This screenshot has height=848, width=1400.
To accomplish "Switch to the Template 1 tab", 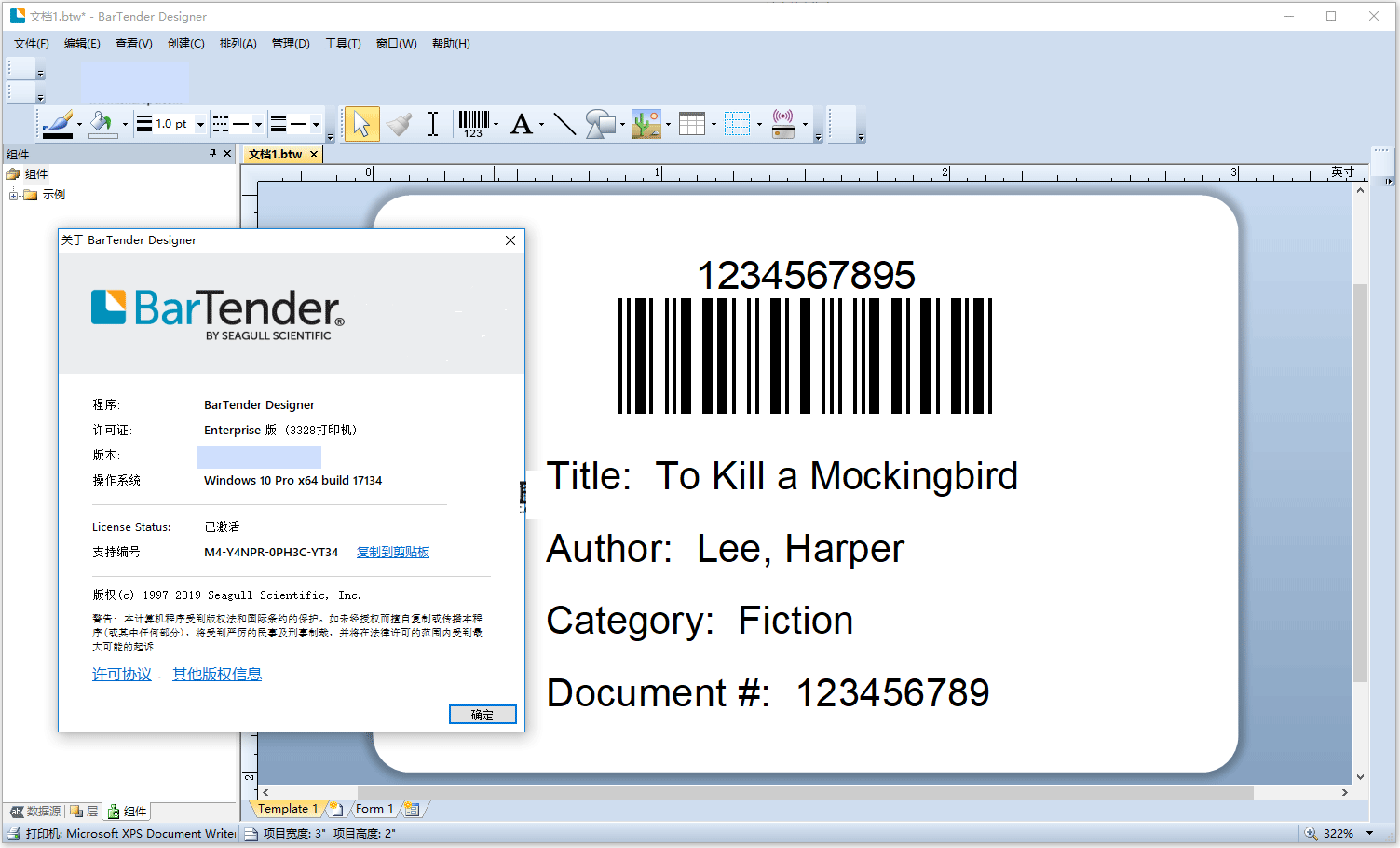I will click(x=287, y=809).
